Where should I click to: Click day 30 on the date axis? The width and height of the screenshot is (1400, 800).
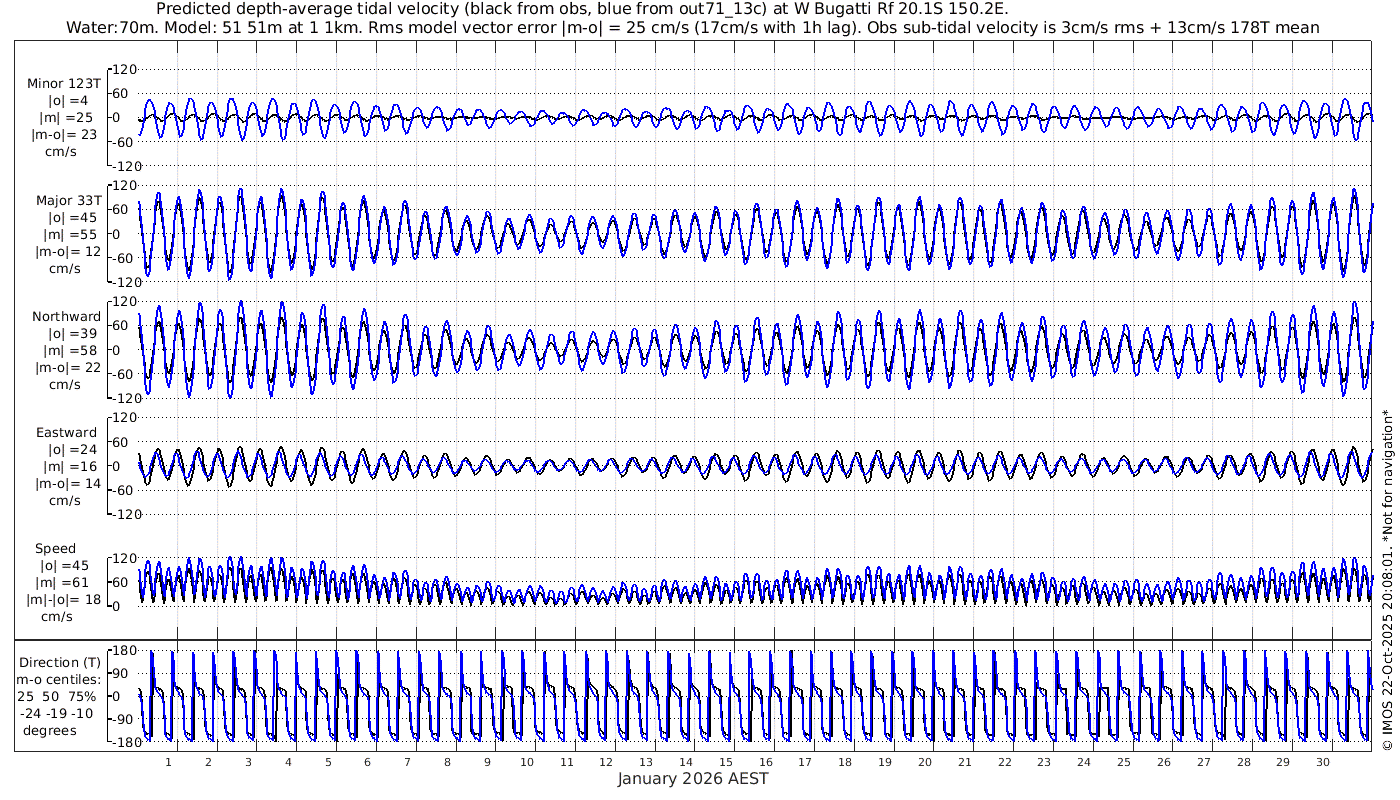(x=1323, y=762)
